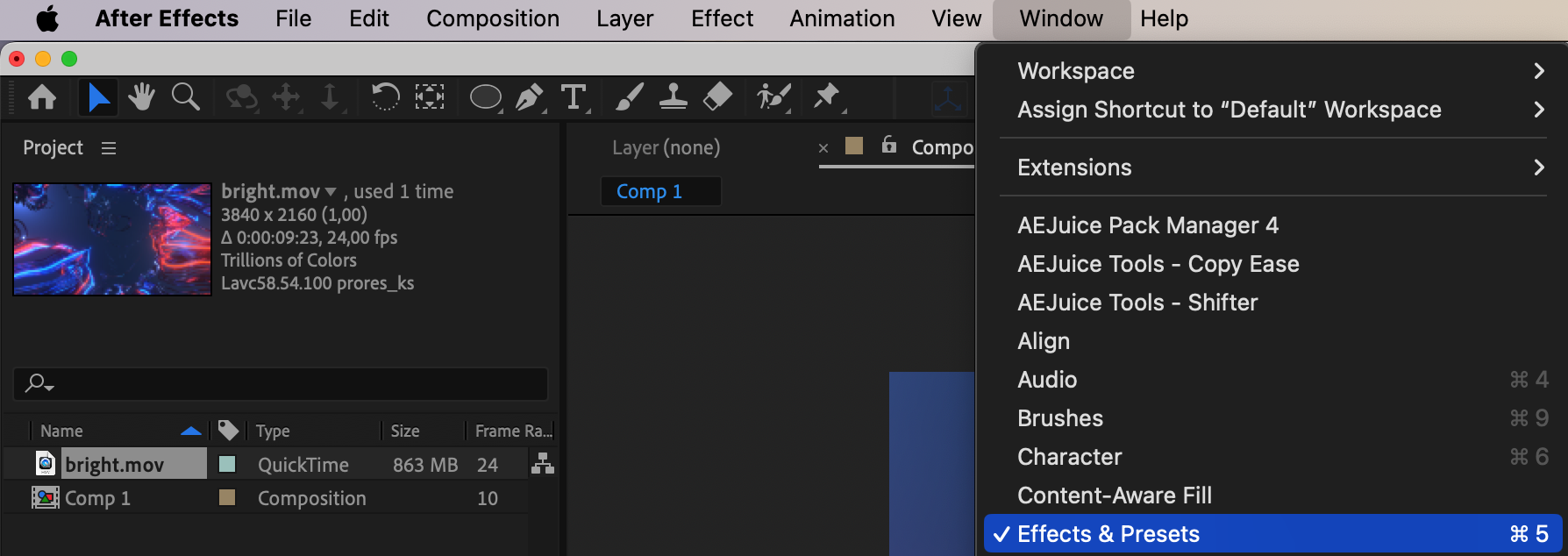The width and height of the screenshot is (1568, 556).
Task: Select the Ellipse shape tool
Action: click(x=485, y=96)
